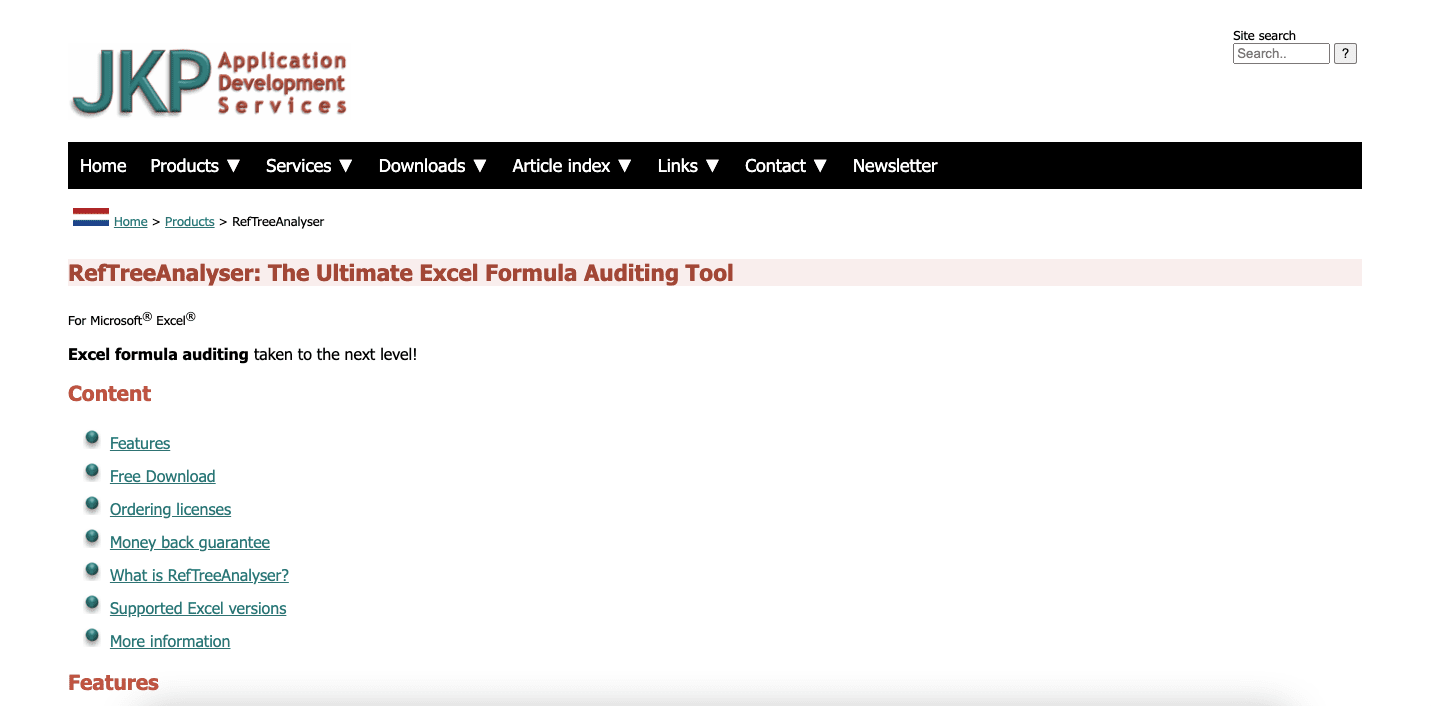Click the Features section heading
The height and width of the screenshot is (706, 1432).
tap(113, 683)
